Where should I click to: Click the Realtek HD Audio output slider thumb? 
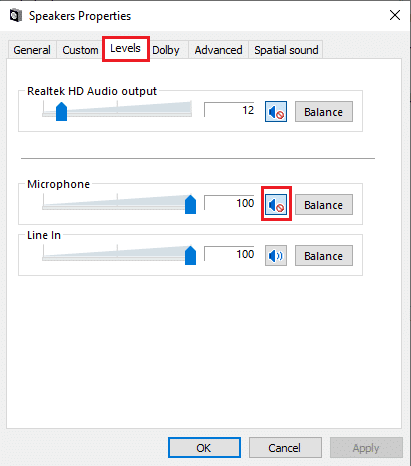pyautogui.click(x=61, y=111)
